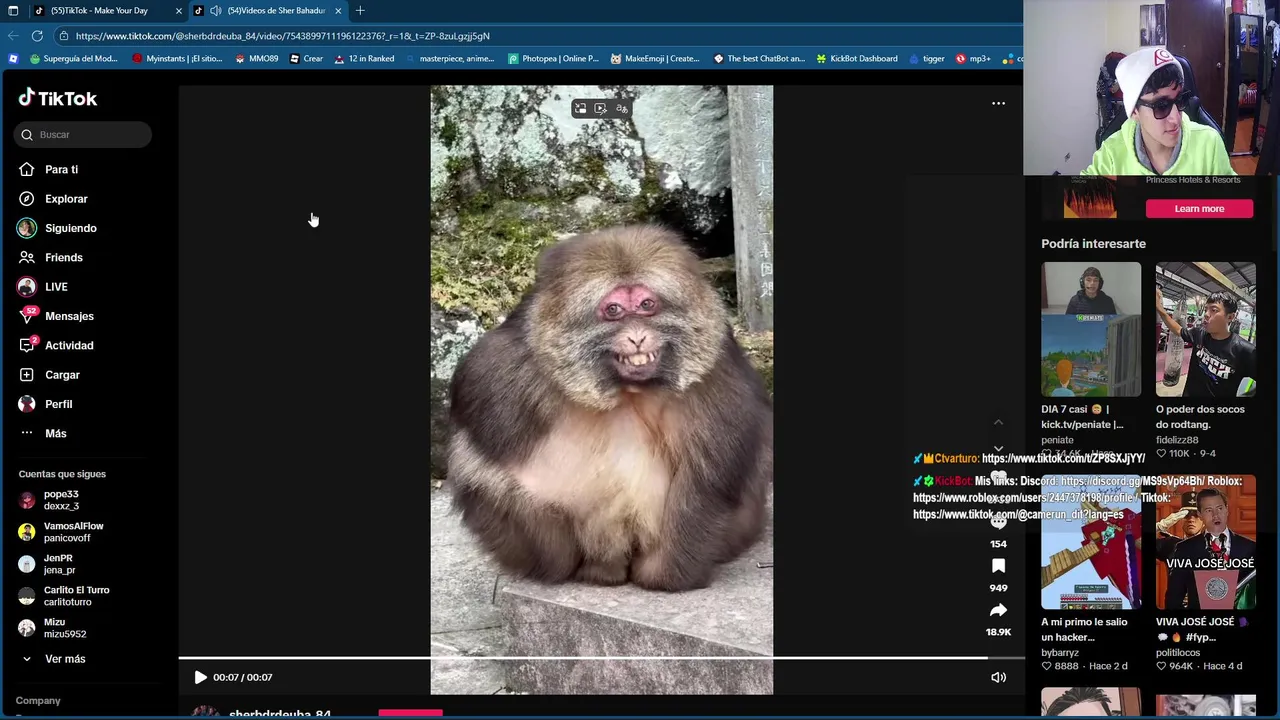Screen dimensions: 1280x720
Task: Go back in browser
Action: coord(13,36)
